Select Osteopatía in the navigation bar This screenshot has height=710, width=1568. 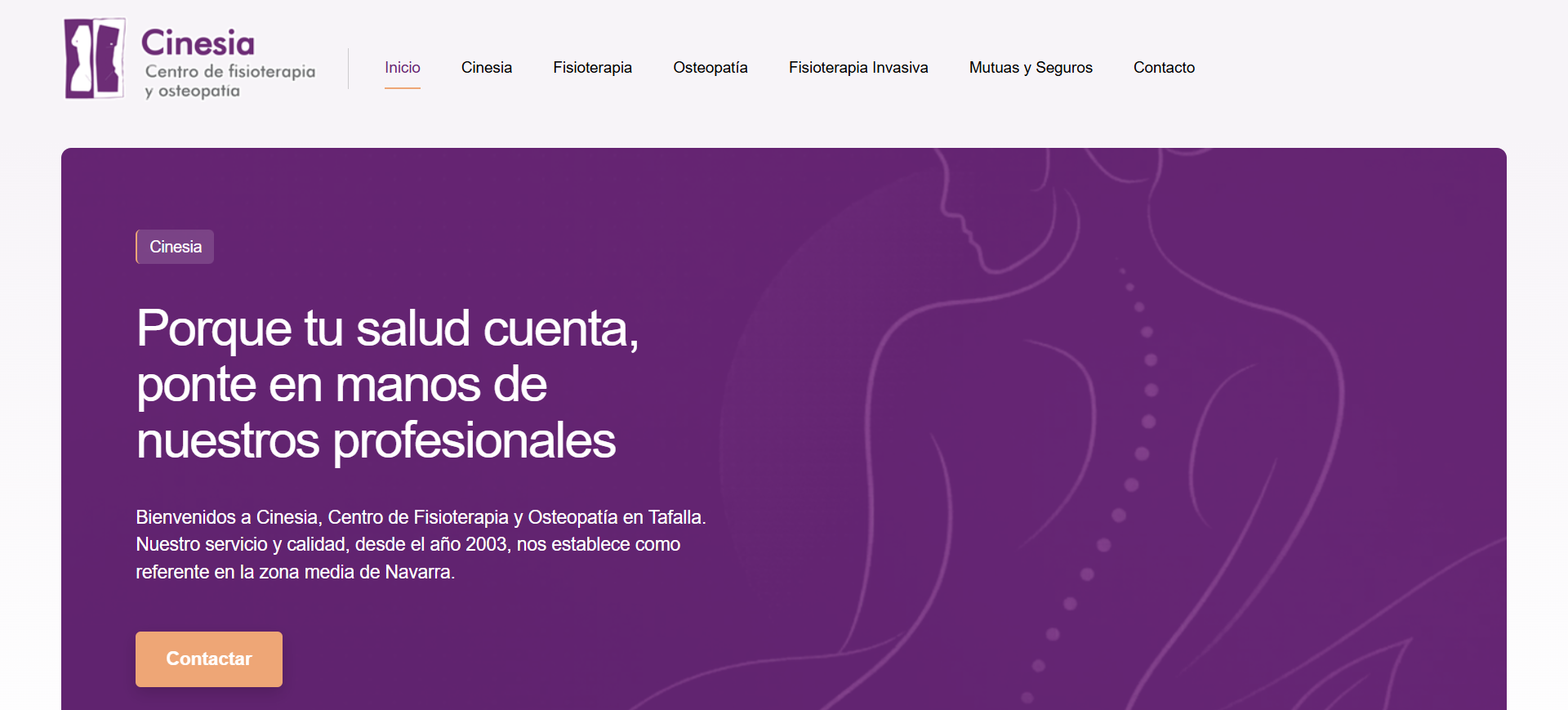click(x=710, y=68)
